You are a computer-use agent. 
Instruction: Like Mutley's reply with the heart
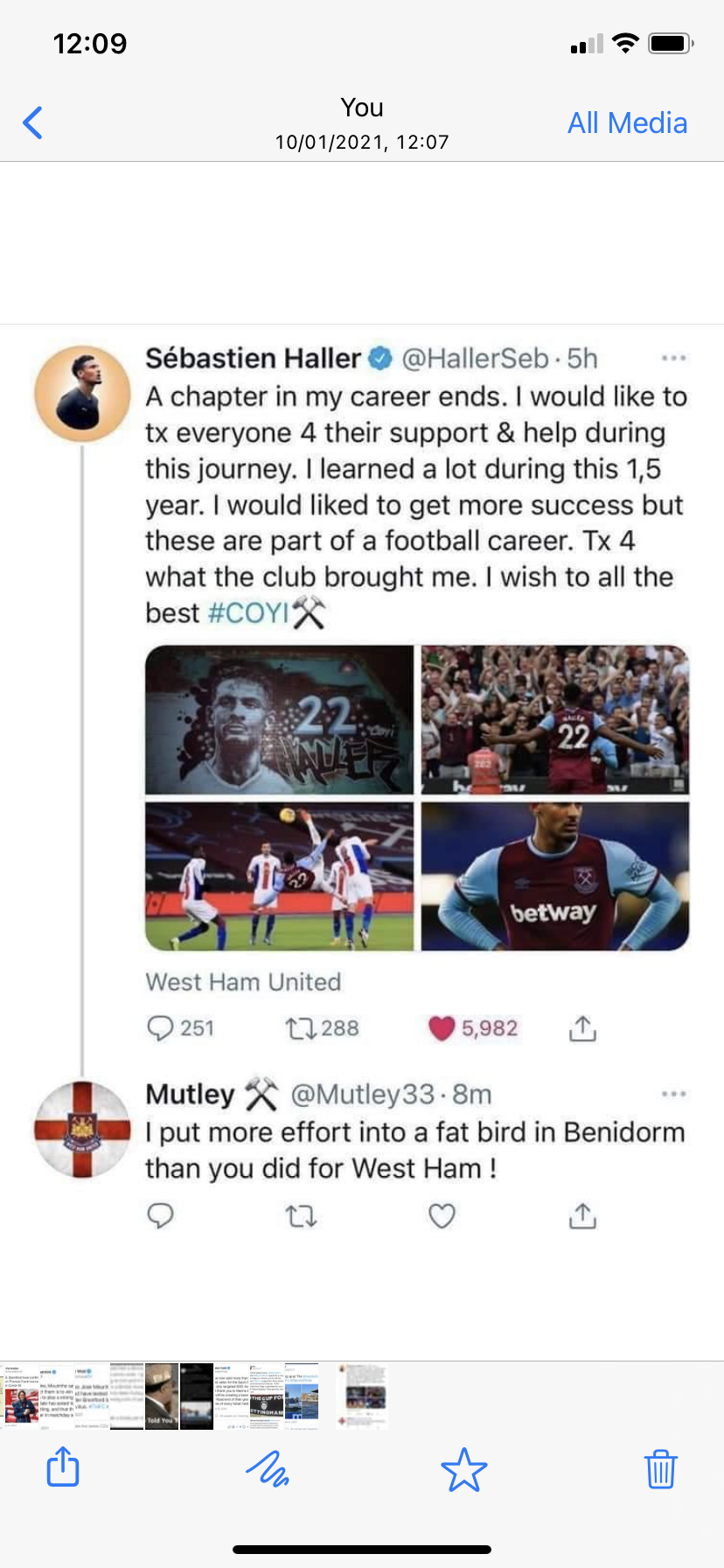click(442, 1215)
